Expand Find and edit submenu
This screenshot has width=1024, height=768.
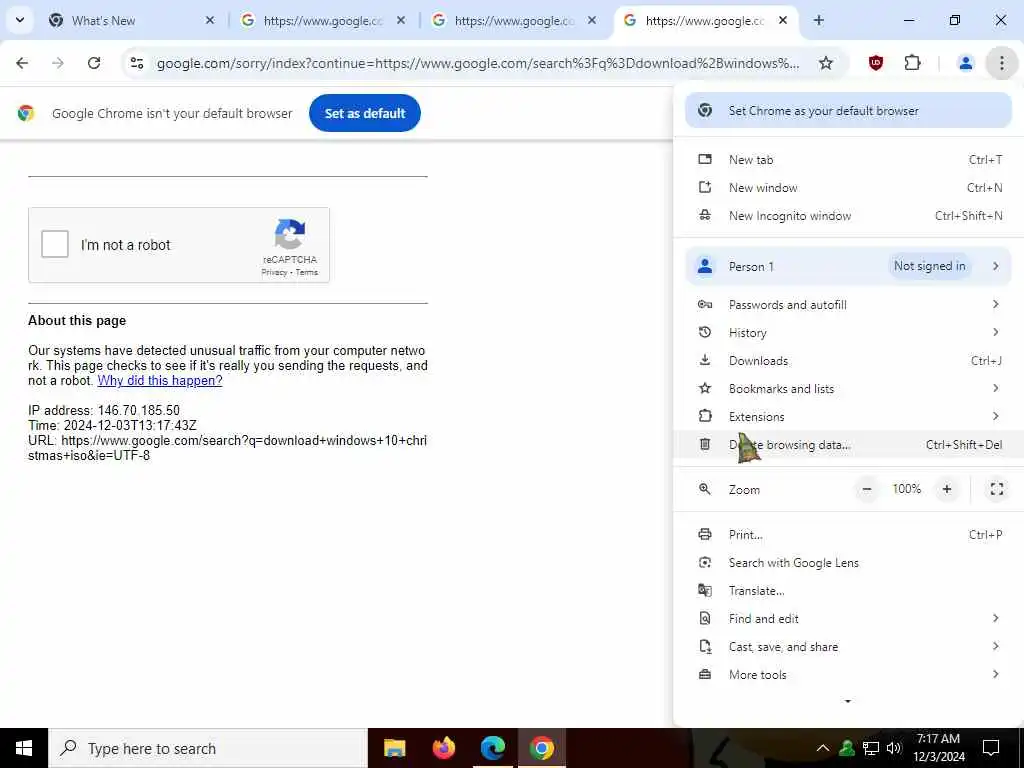(848, 619)
